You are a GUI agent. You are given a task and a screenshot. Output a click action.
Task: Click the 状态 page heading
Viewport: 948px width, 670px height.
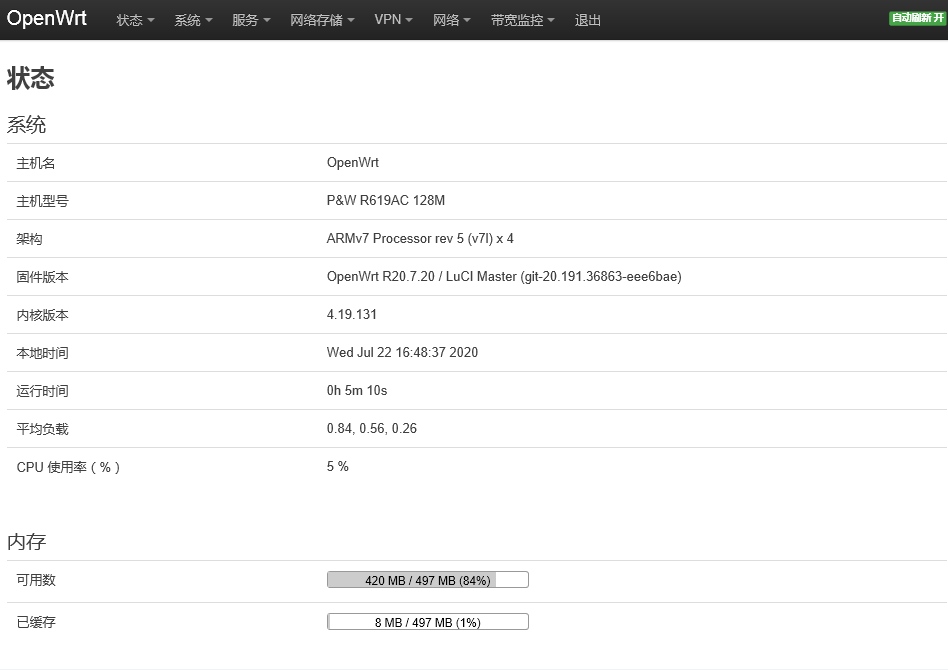tap(31, 78)
